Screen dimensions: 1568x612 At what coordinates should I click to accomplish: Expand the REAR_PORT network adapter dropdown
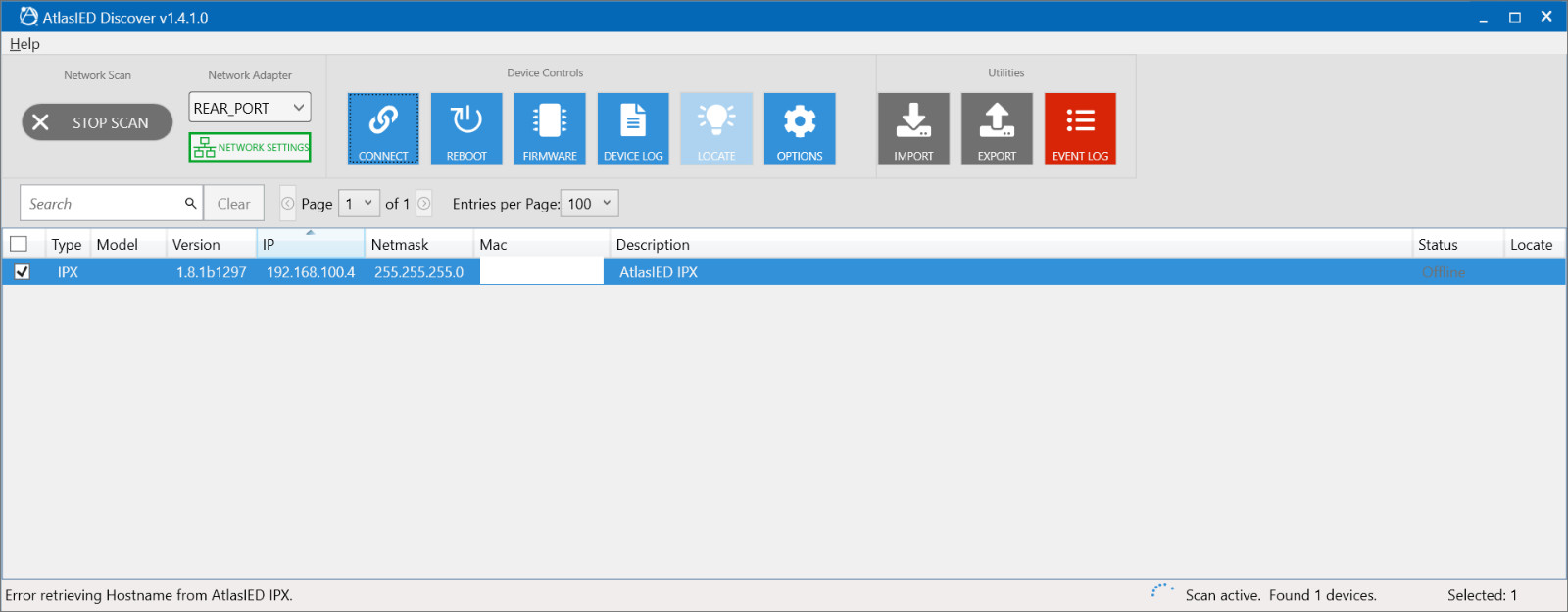250,108
